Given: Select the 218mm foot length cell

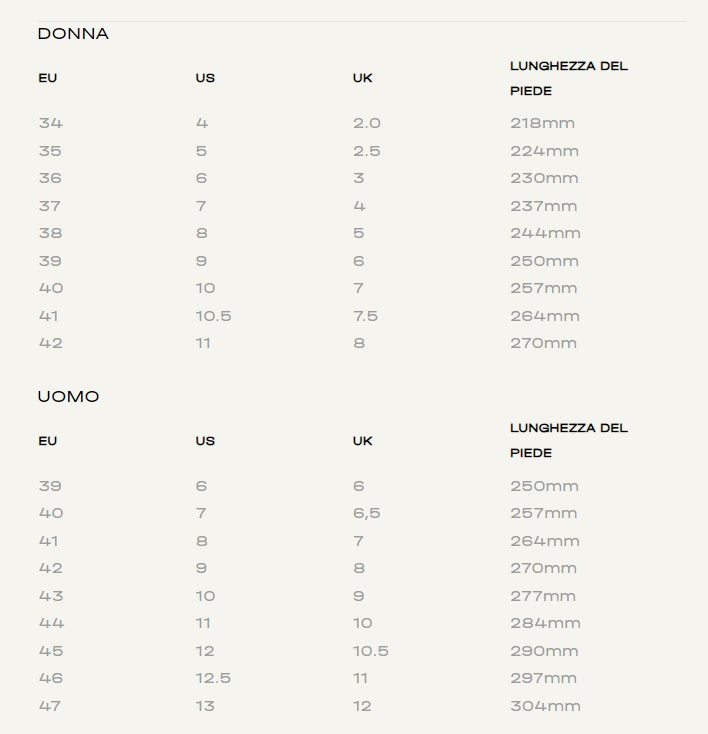Looking at the screenshot, I should click(x=542, y=123).
